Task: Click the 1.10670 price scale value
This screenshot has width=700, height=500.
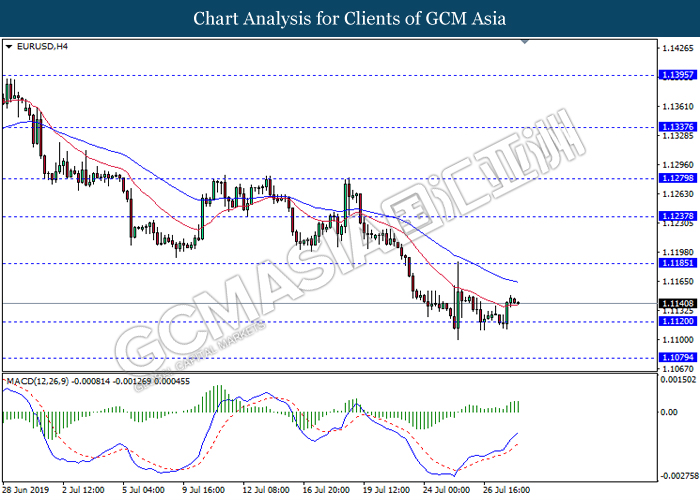Action: click(678, 369)
